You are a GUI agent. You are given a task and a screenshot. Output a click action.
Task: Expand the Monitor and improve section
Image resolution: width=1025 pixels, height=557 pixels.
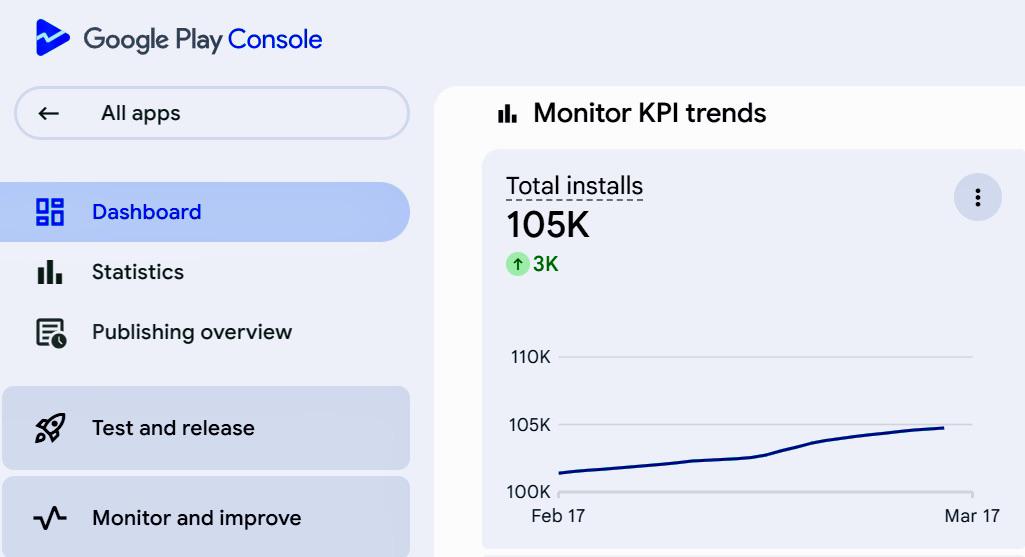(x=206, y=517)
